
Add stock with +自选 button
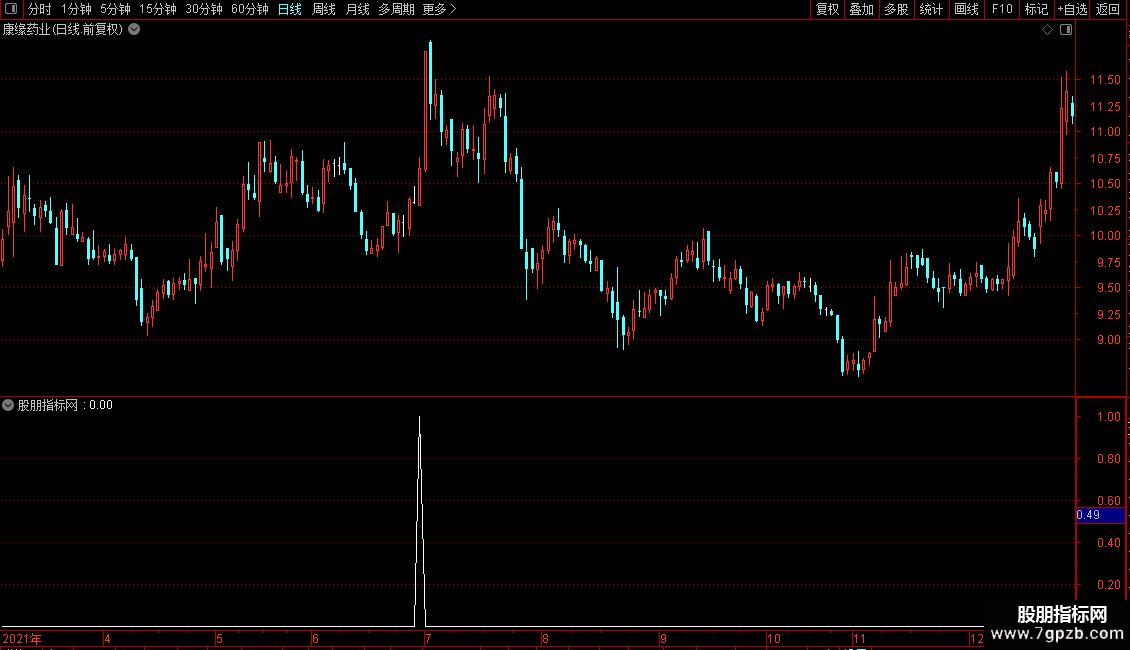1072,9
